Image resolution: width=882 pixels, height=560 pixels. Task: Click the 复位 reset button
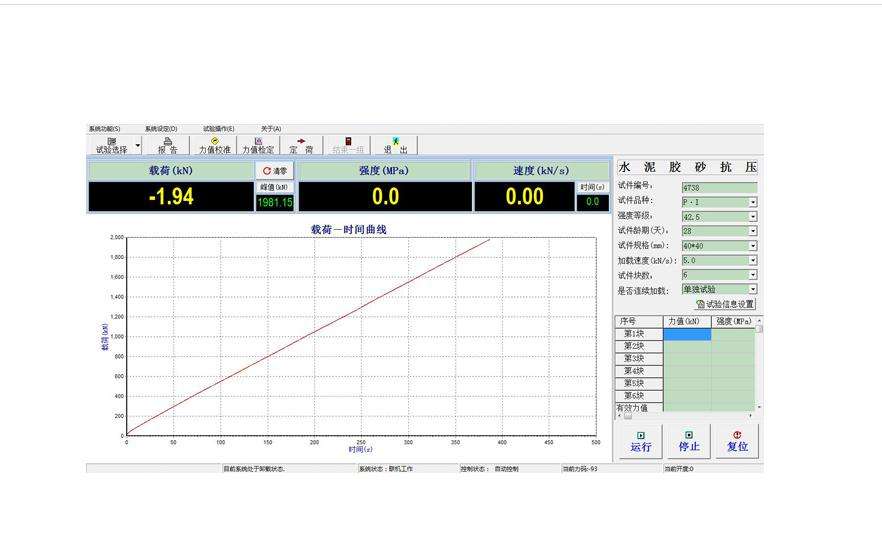(737, 441)
